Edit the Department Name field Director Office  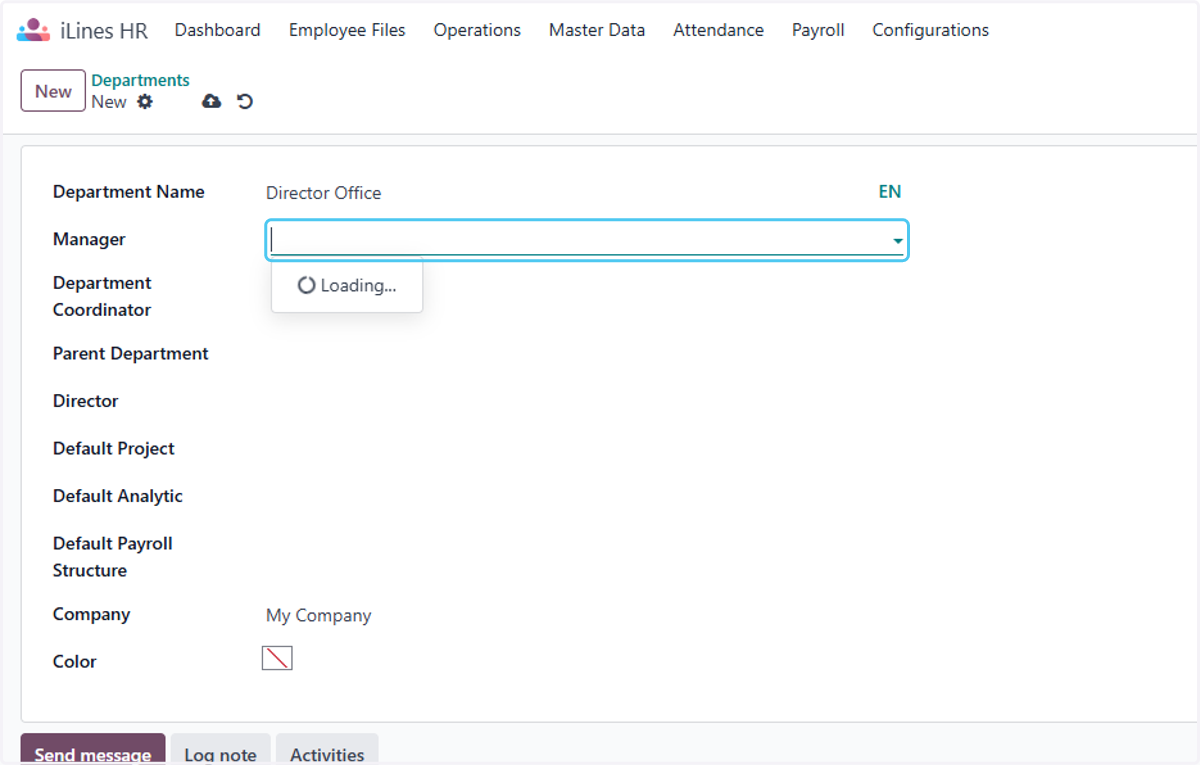coord(323,193)
